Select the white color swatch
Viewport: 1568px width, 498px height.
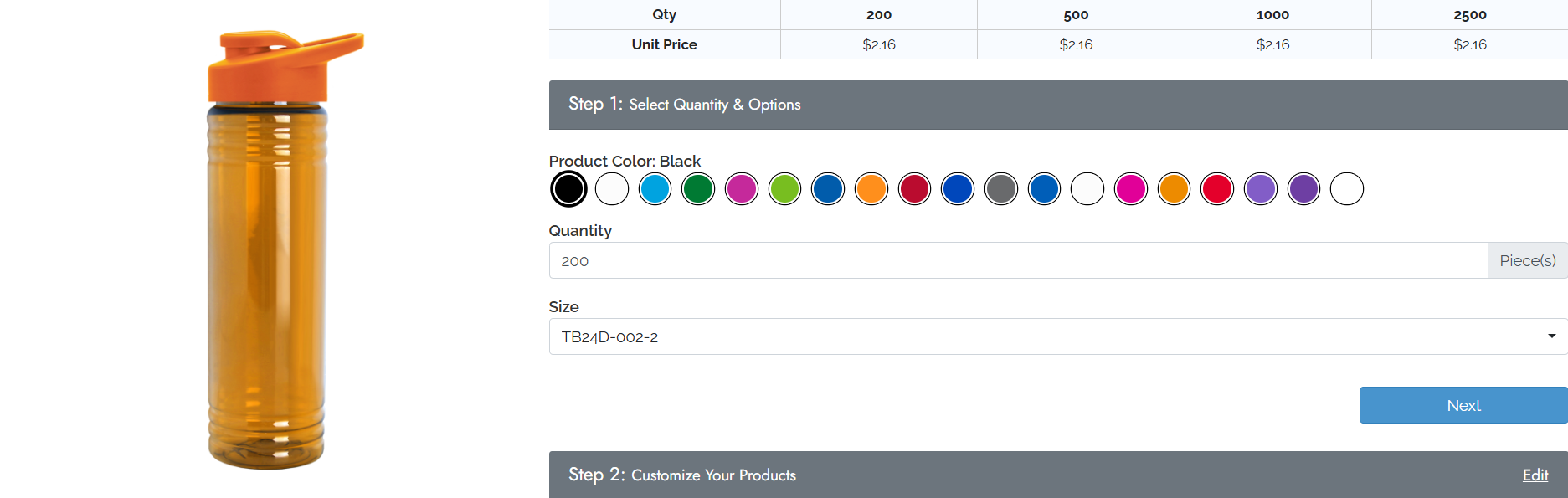pos(611,189)
